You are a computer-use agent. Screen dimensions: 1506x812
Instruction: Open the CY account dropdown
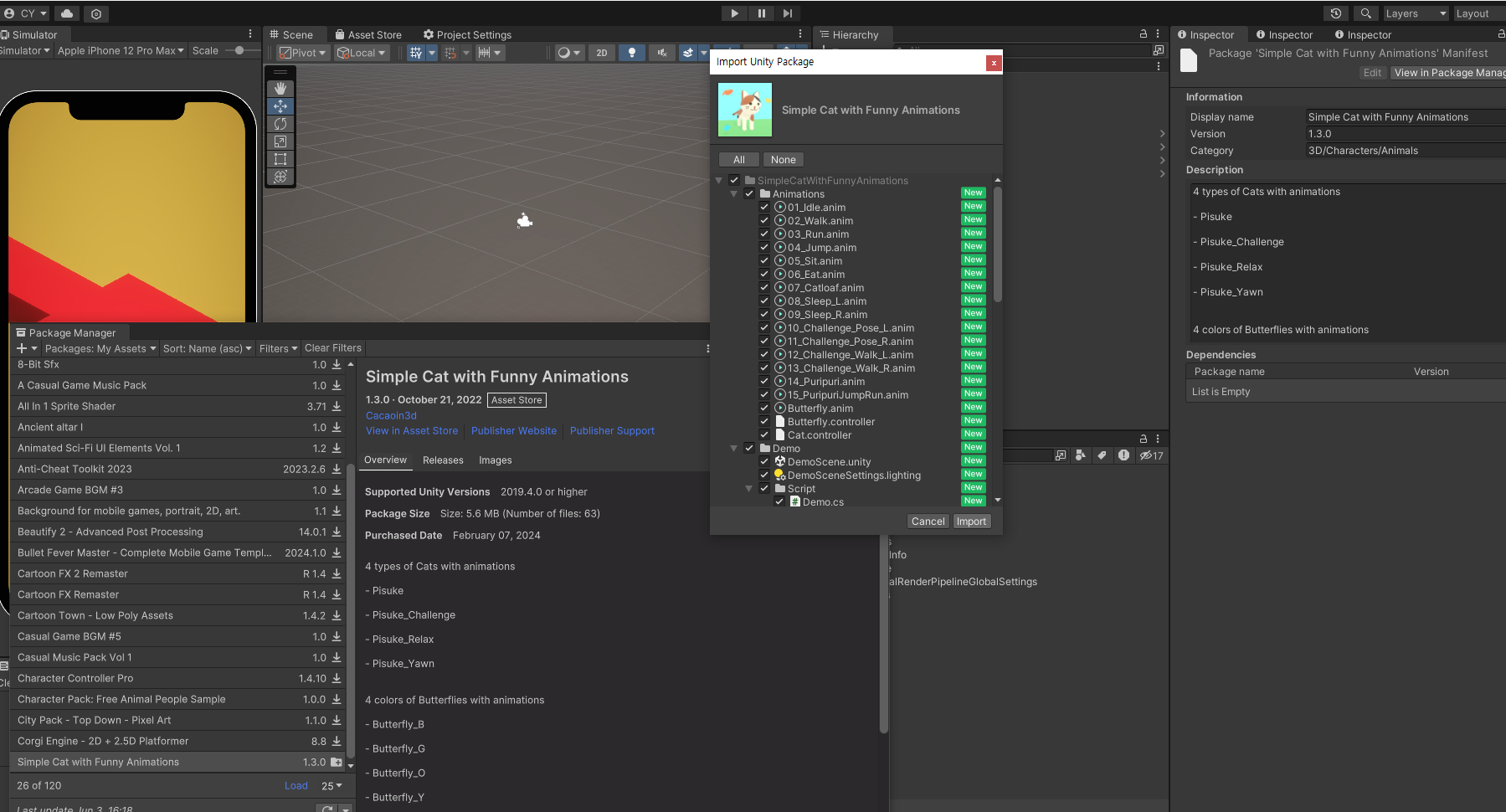(x=26, y=13)
